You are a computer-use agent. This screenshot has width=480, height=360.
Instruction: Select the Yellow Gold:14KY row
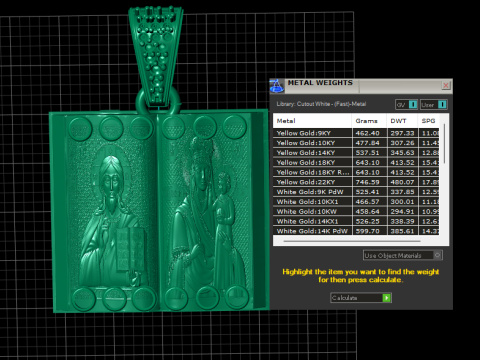(x=356, y=153)
